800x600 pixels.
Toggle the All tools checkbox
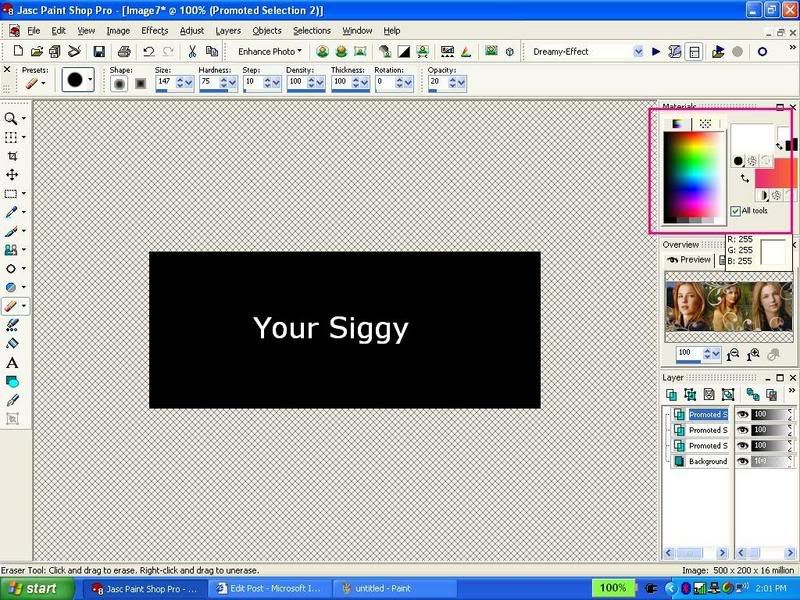(735, 211)
